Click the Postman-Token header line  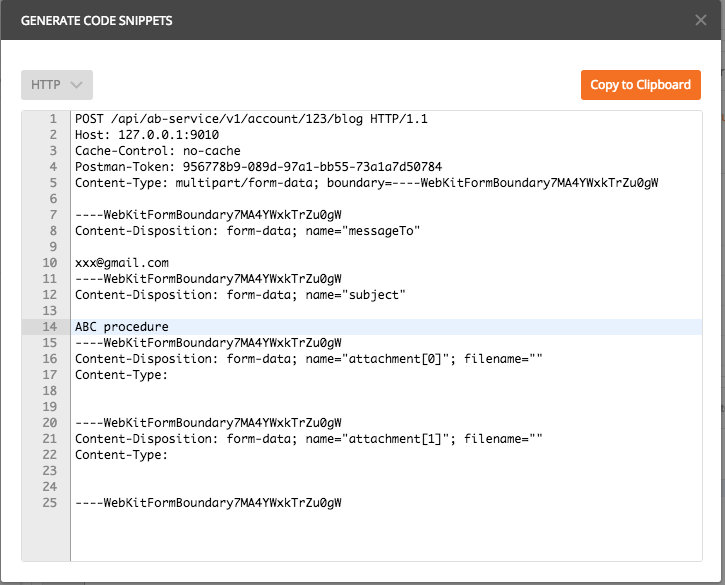pyautogui.click(x=258, y=167)
